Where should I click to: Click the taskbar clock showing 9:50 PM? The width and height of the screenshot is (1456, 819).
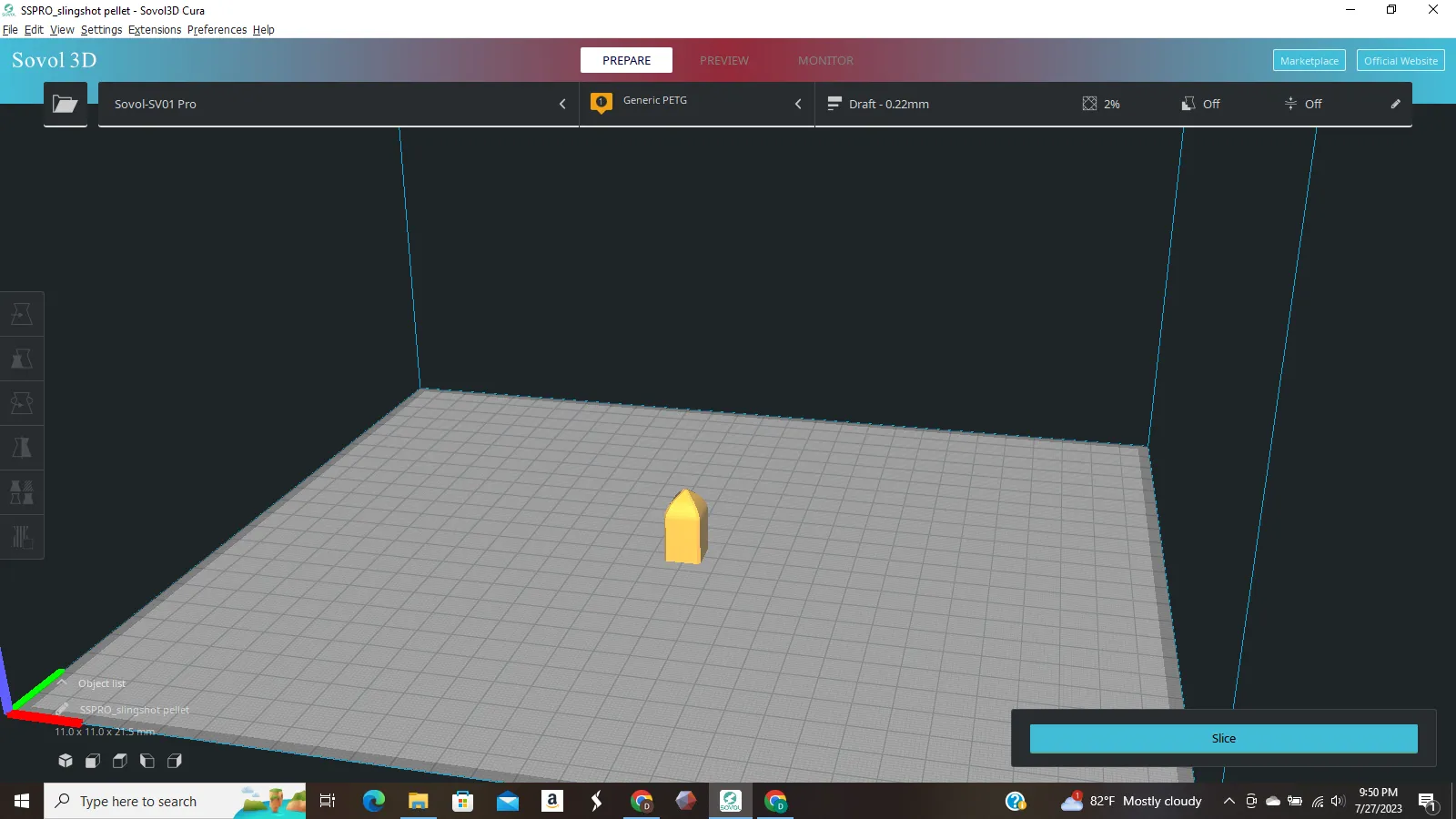(x=1378, y=801)
